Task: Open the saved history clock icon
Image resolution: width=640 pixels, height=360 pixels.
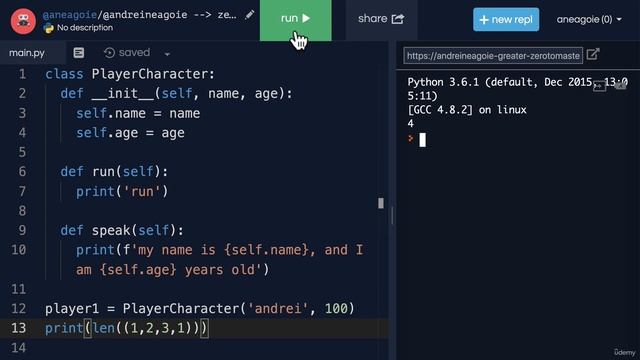Action: click(x=109, y=53)
